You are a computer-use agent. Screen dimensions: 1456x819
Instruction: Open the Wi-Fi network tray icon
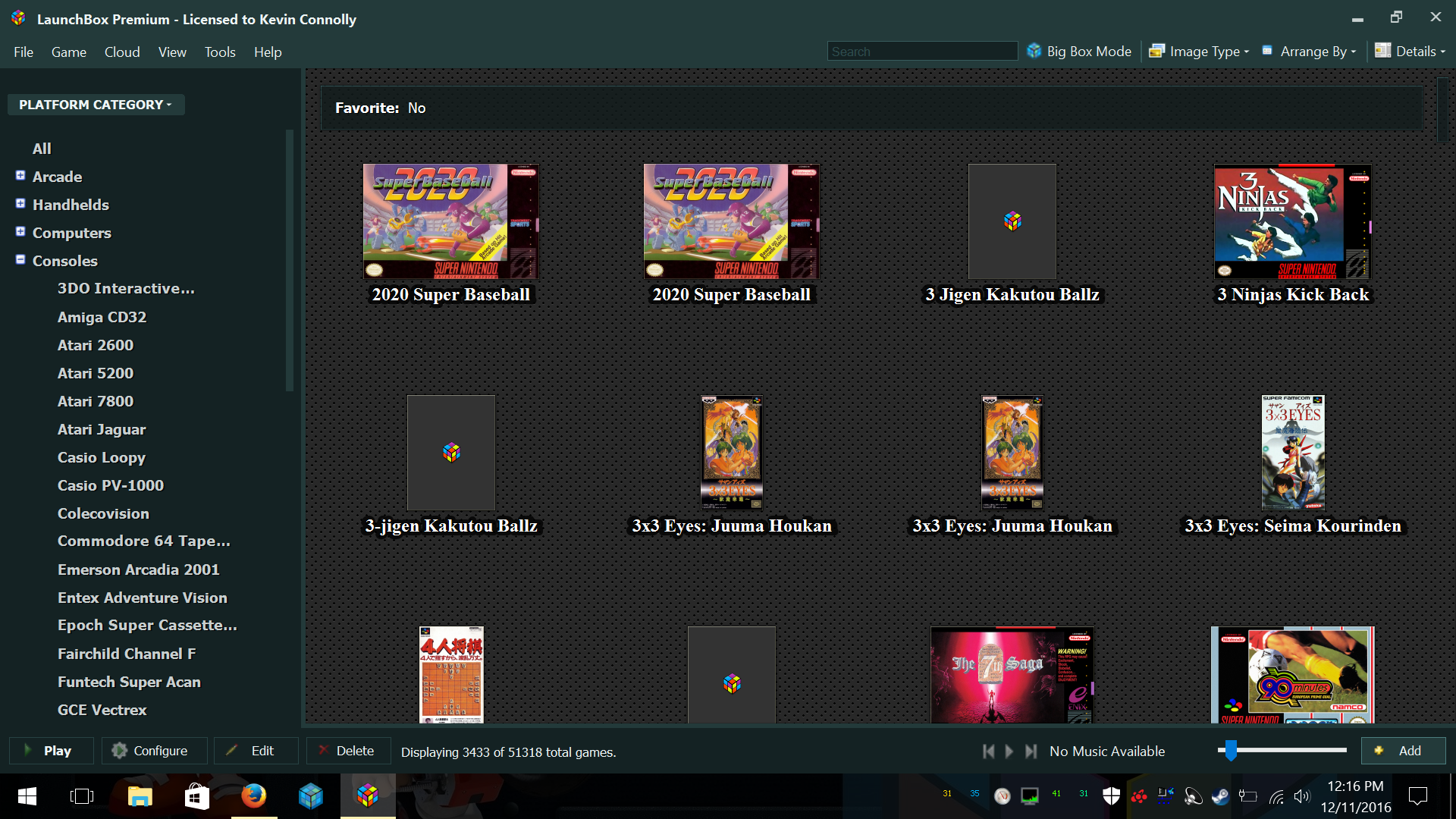click(x=1276, y=796)
